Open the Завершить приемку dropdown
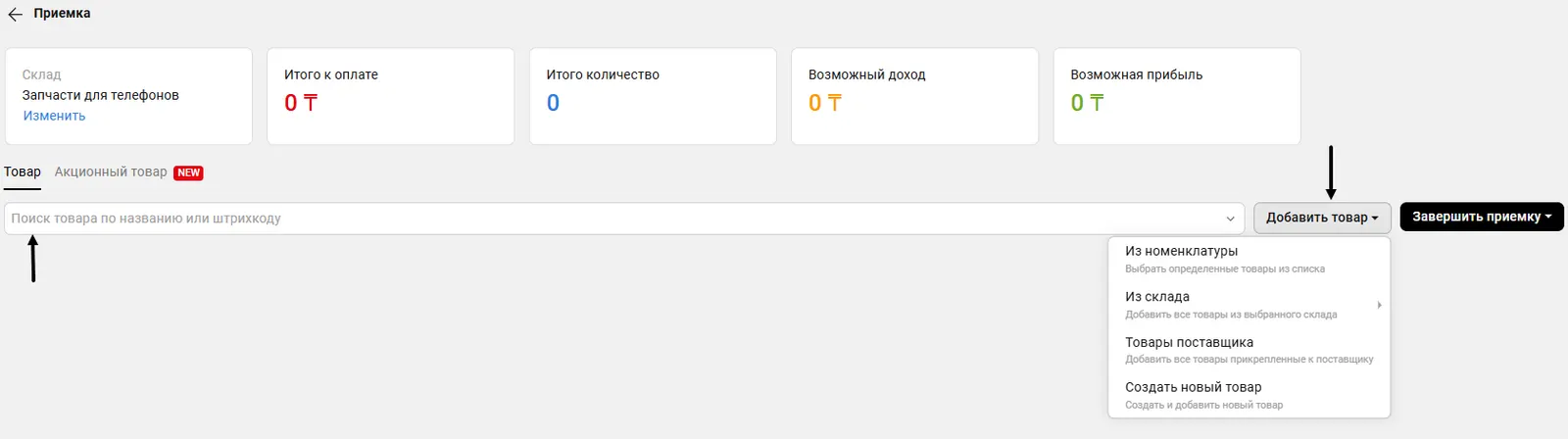The image size is (1568, 439). [x=1481, y=217]
